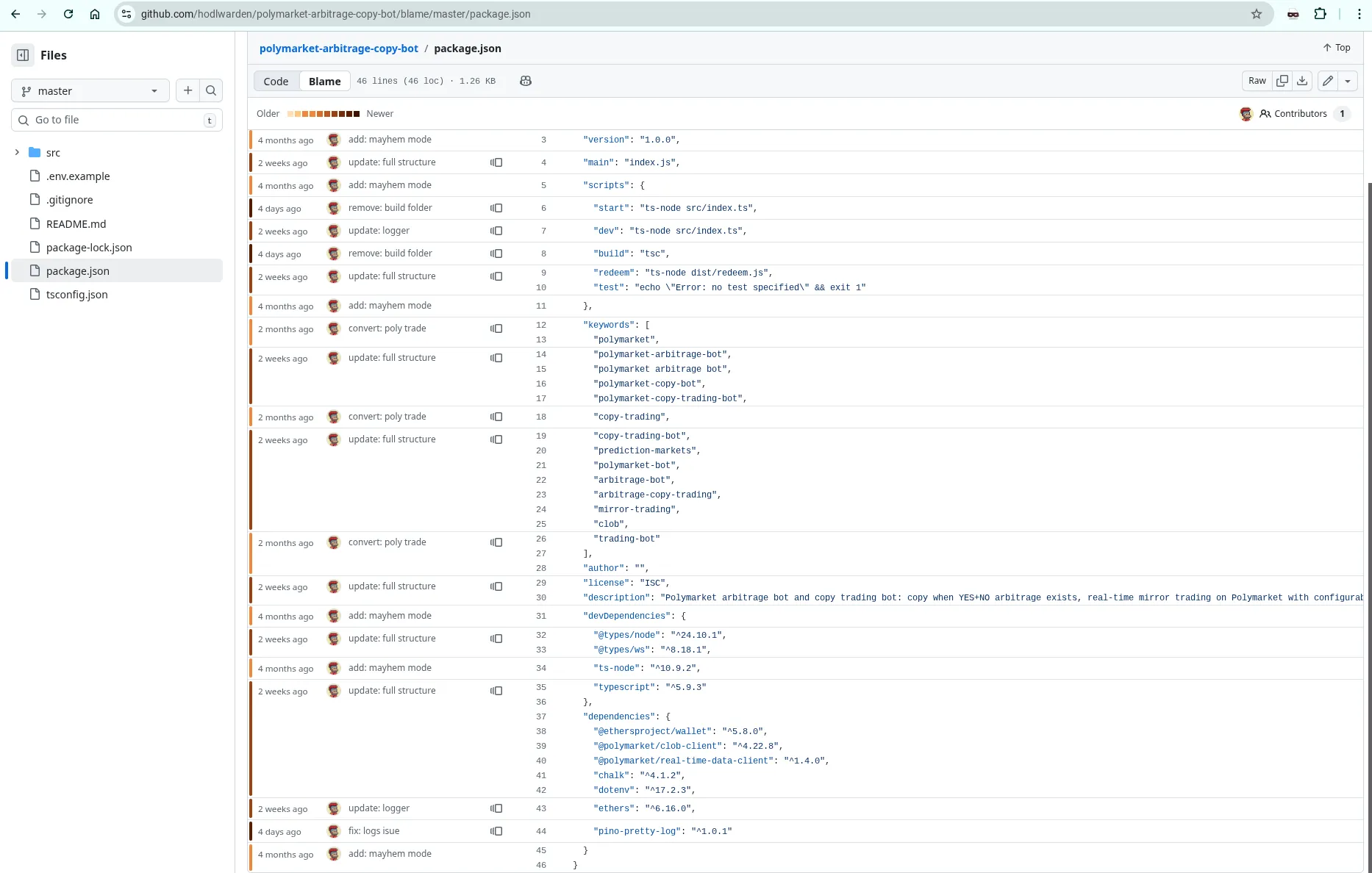Search this repository with the magnifier icon

coord(211,90)
